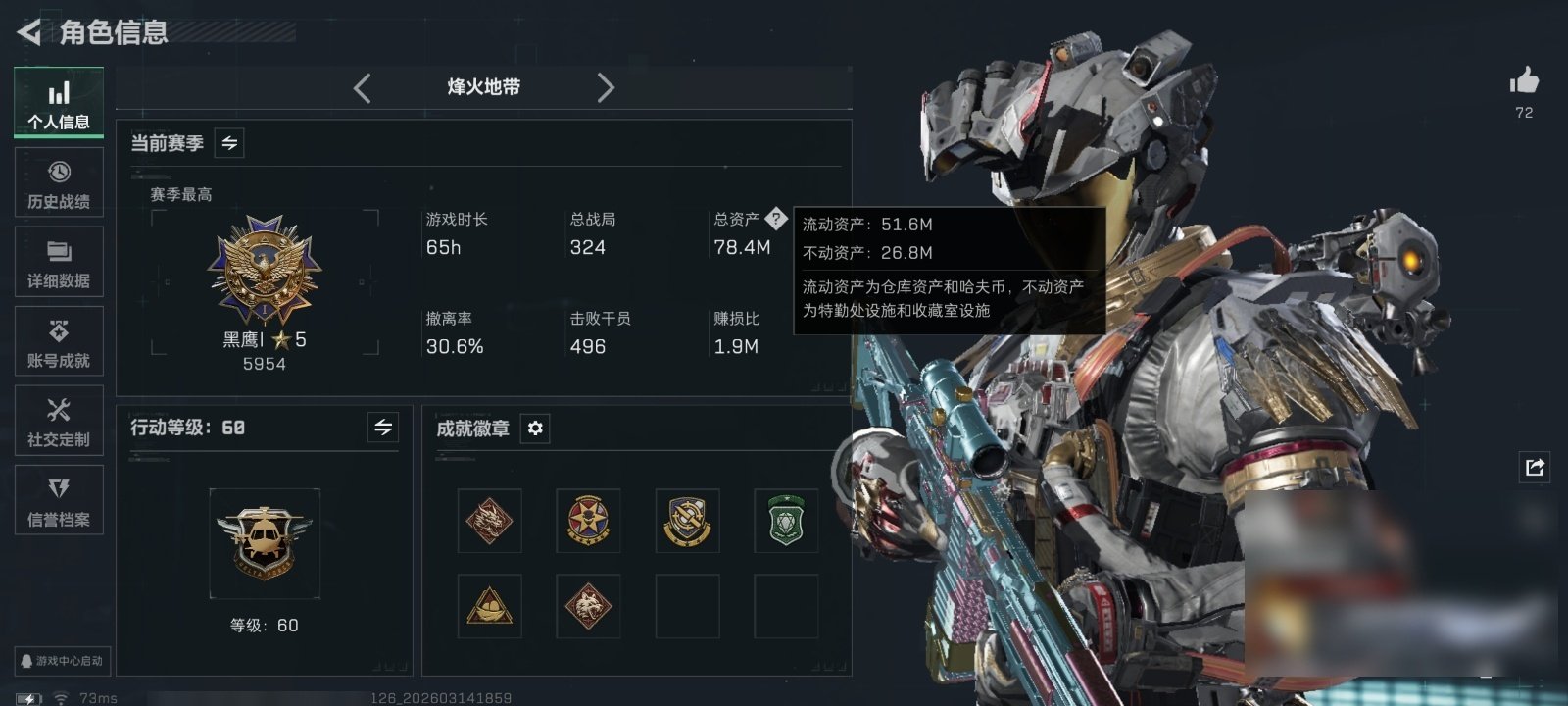Image resolution: width=1568 pixels, height=706 pixels.
Task: Open the 详细数据 tab
Action: (59, 263)
